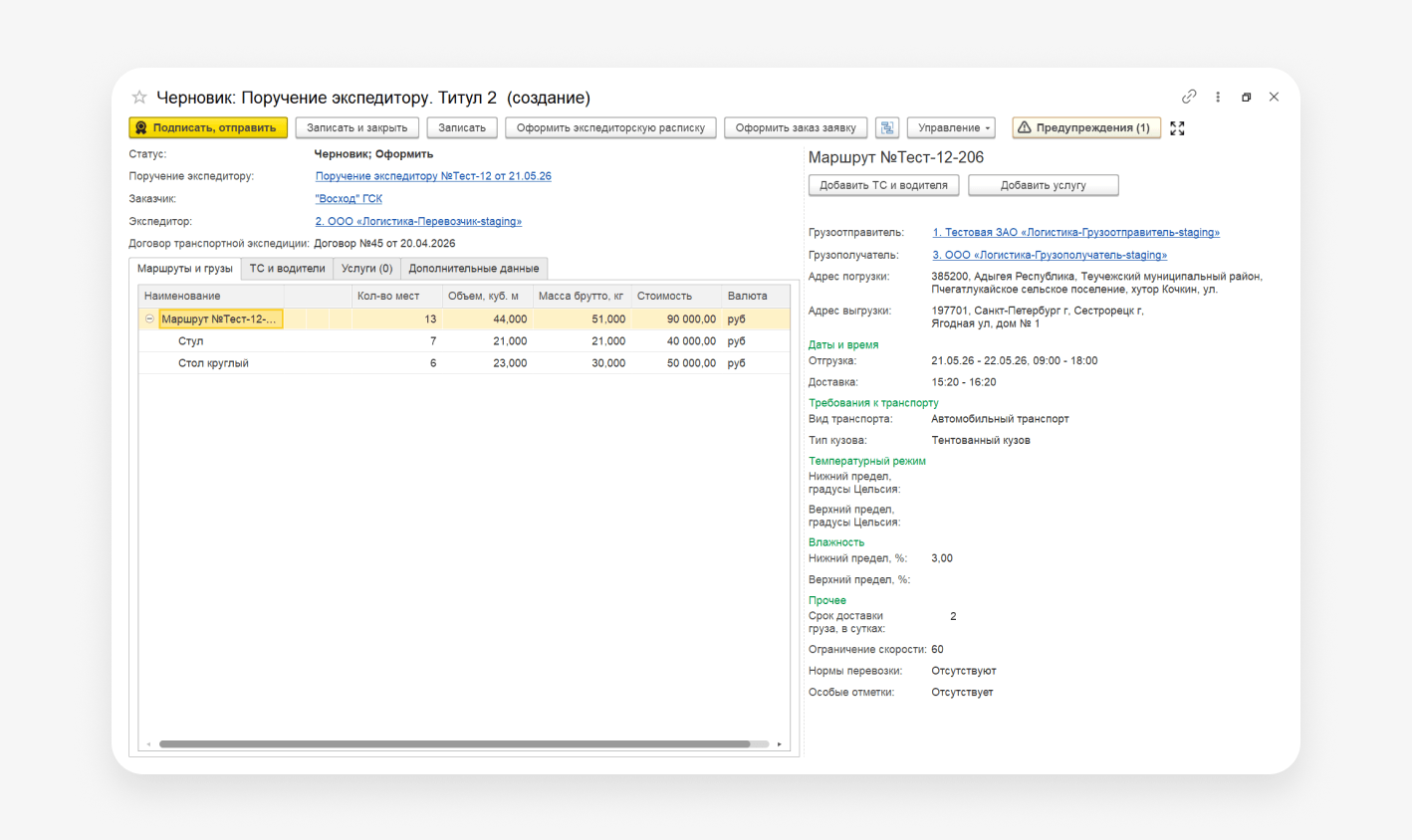This screenshot has height=840, width=1412.
Task: Click the 90 000,00 cost cell
Action: [677, 319]
